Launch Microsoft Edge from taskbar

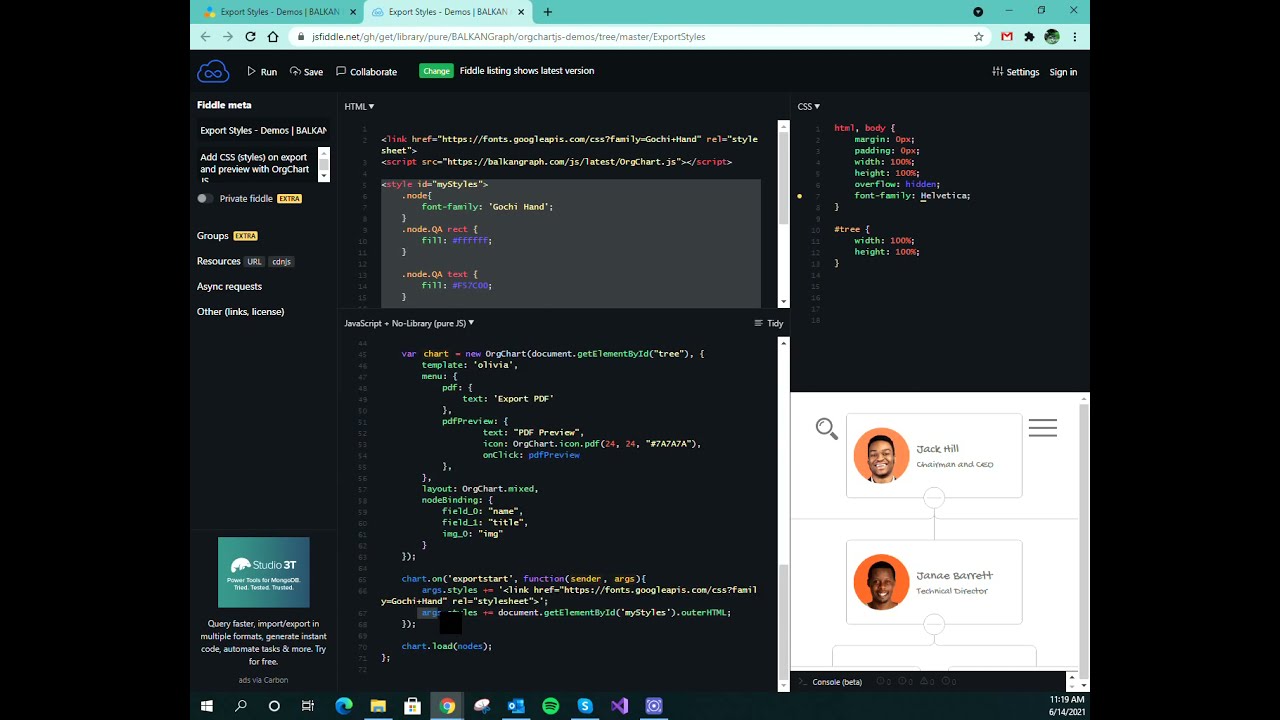344,706
